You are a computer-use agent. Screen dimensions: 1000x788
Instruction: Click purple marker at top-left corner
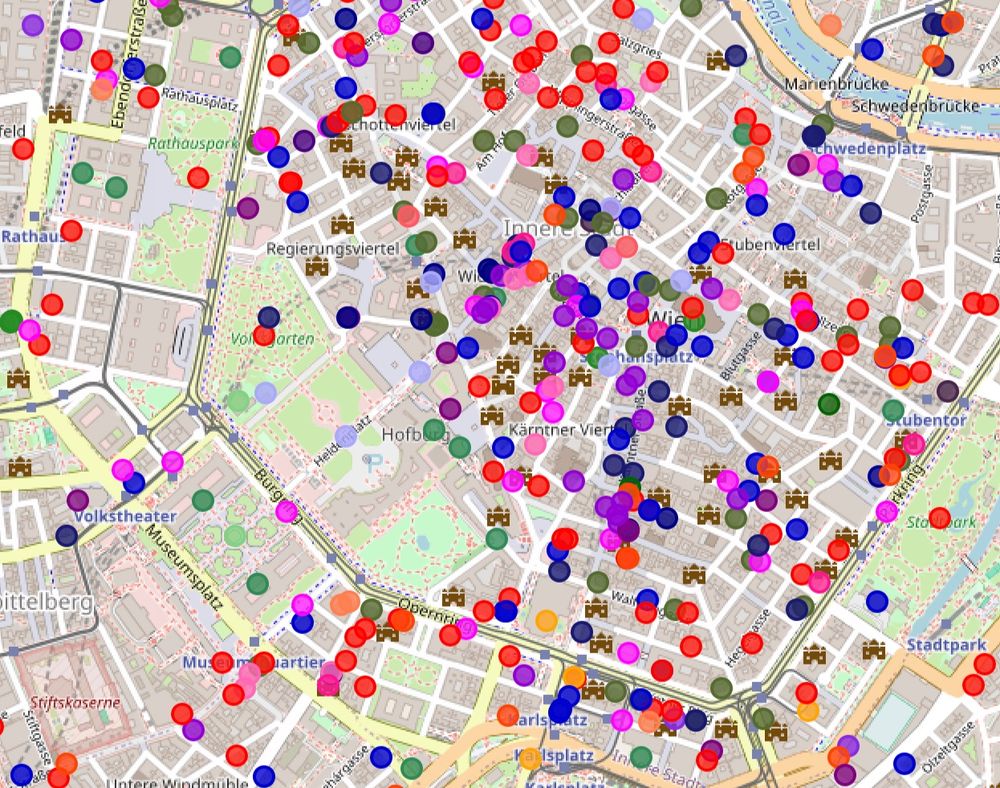(32, 26)
